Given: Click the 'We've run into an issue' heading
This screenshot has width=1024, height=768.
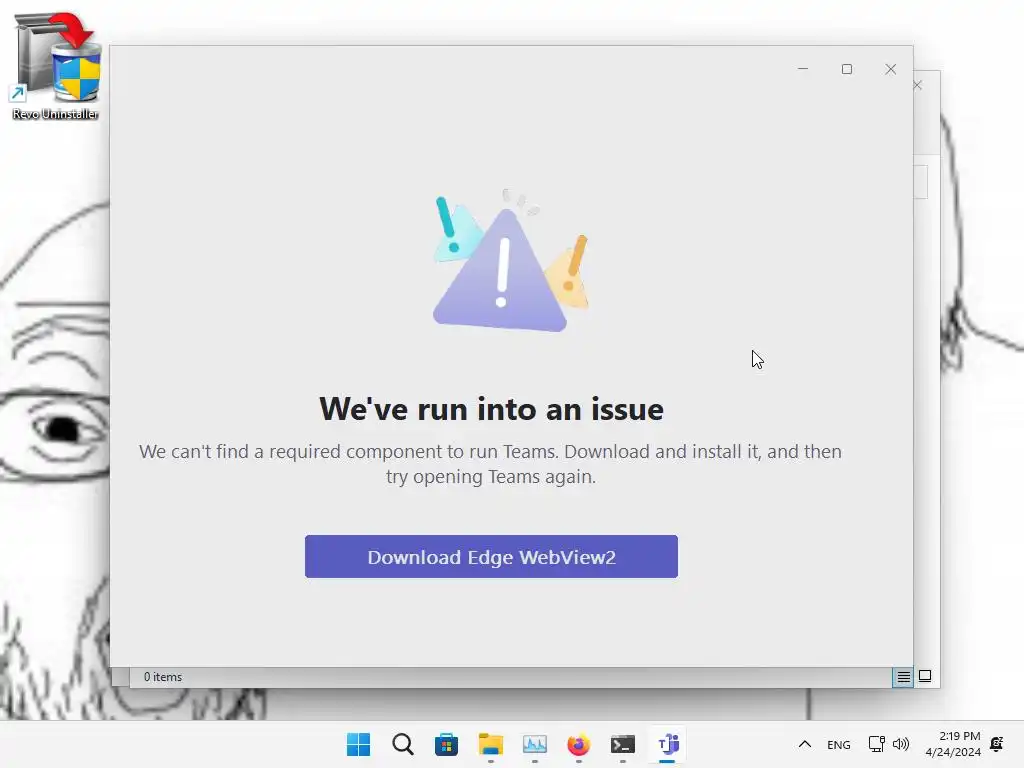Looking at the screenshot, I should [491, 409].
